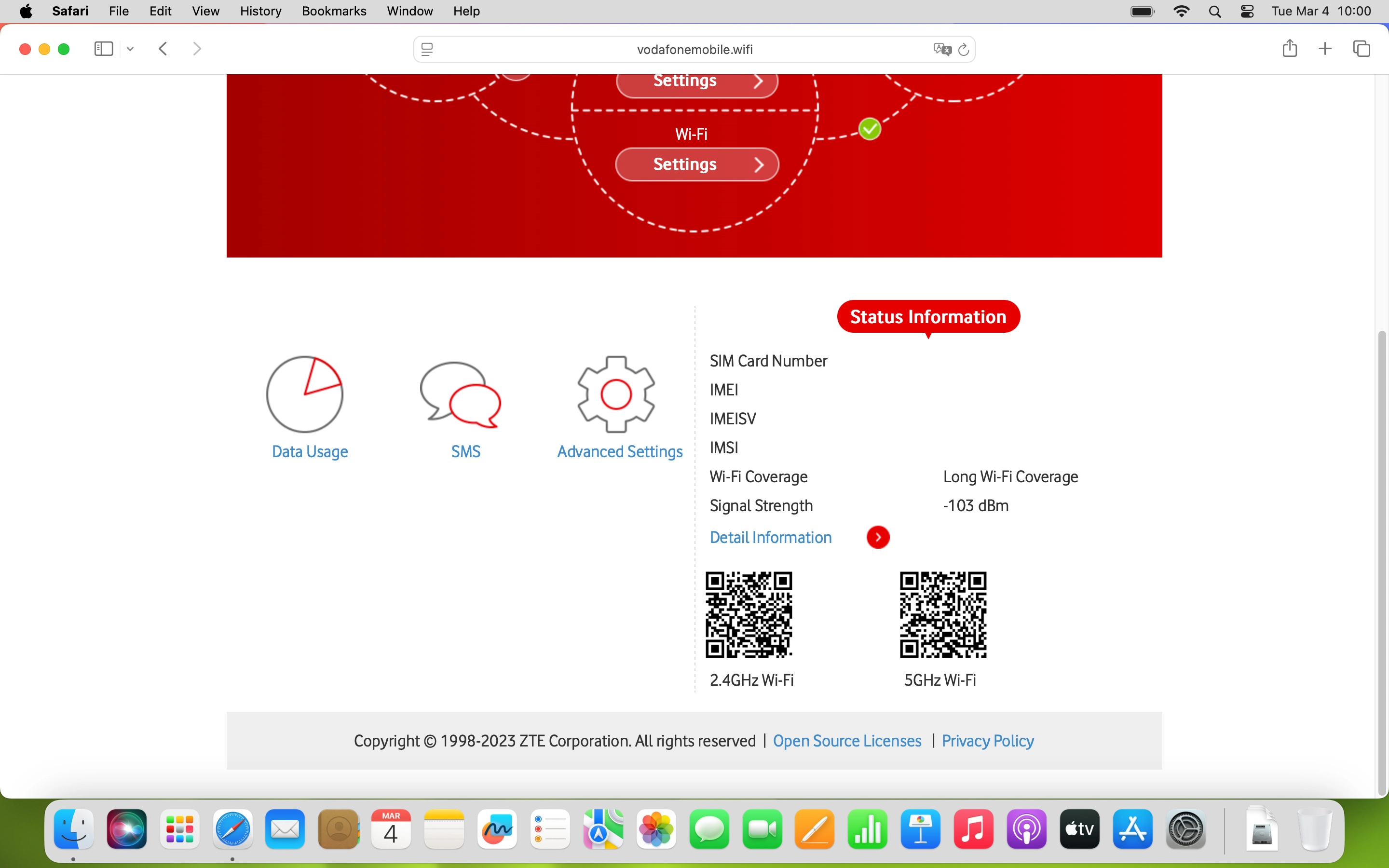This screenshot has height=868, width=1389.
Task: Toggle the Safari sidebar
Action: [103, 49]
